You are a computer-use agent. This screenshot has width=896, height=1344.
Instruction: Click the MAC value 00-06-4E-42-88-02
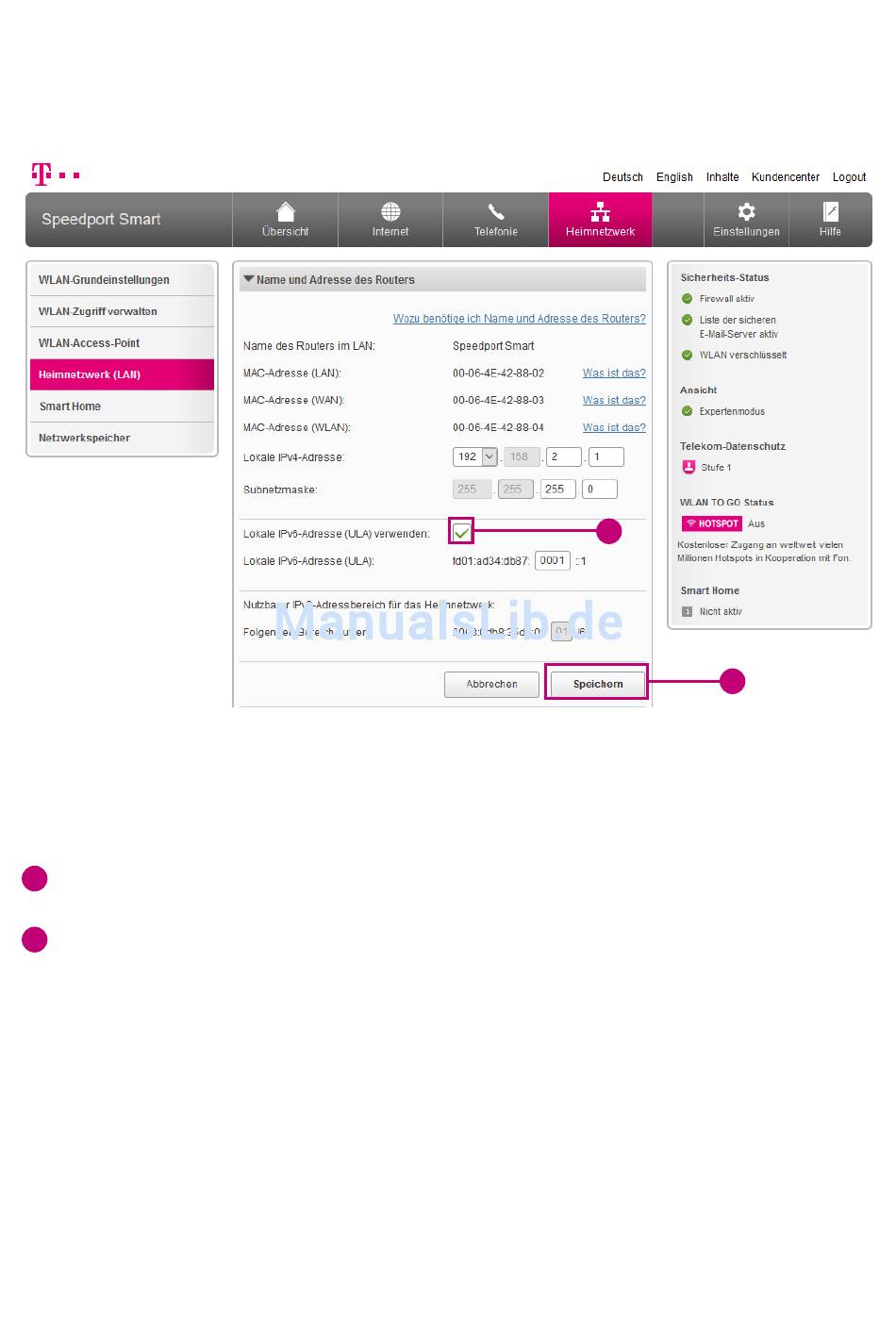click(x=498, y=373)
